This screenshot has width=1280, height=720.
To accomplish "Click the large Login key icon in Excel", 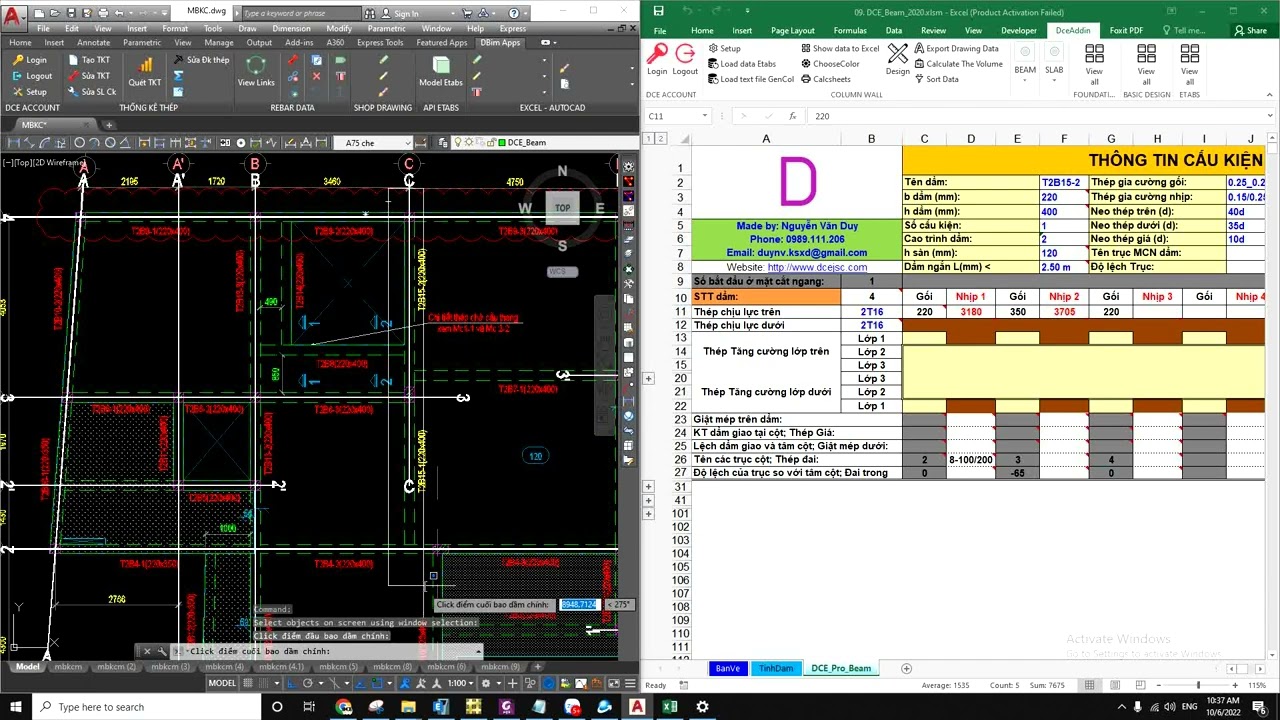I will 657,60.
